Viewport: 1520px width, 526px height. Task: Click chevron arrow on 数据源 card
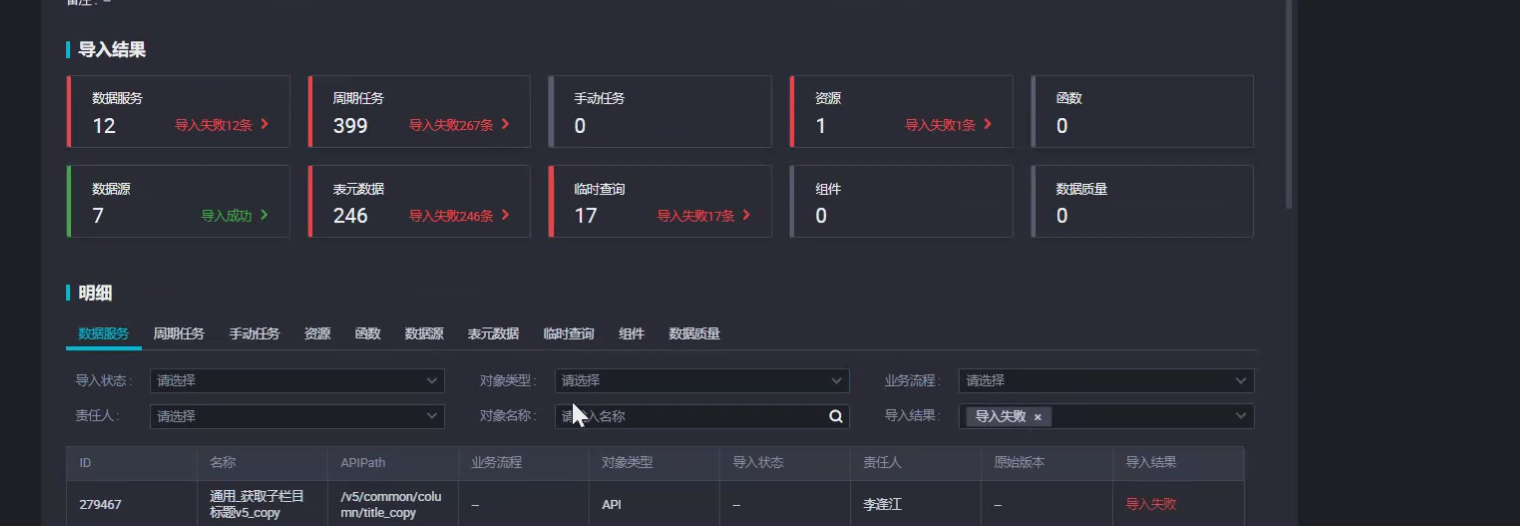click(x=264, y=215)
